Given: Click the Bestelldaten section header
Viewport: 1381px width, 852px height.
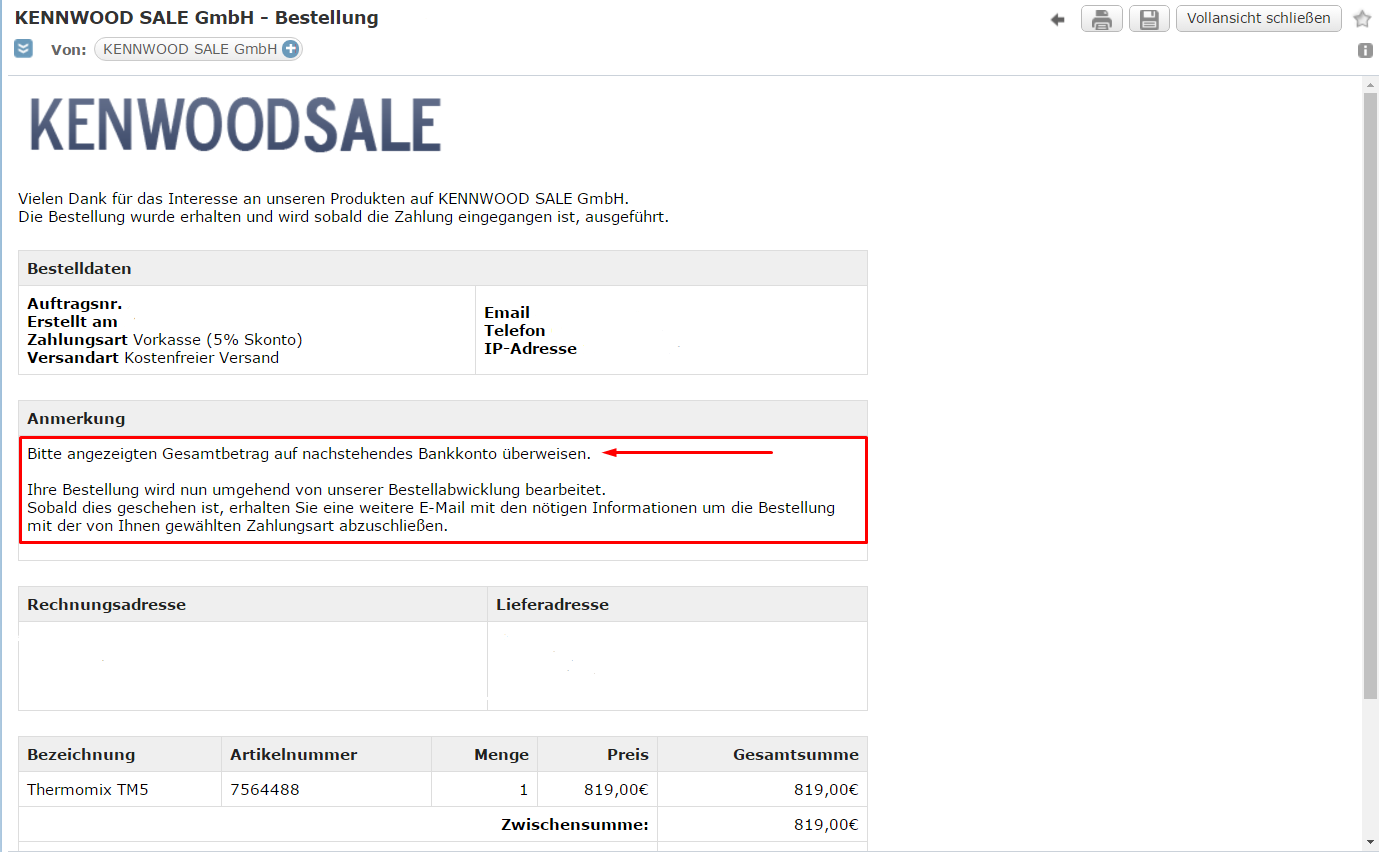Looking at the screenshot, I should (443, 268).
